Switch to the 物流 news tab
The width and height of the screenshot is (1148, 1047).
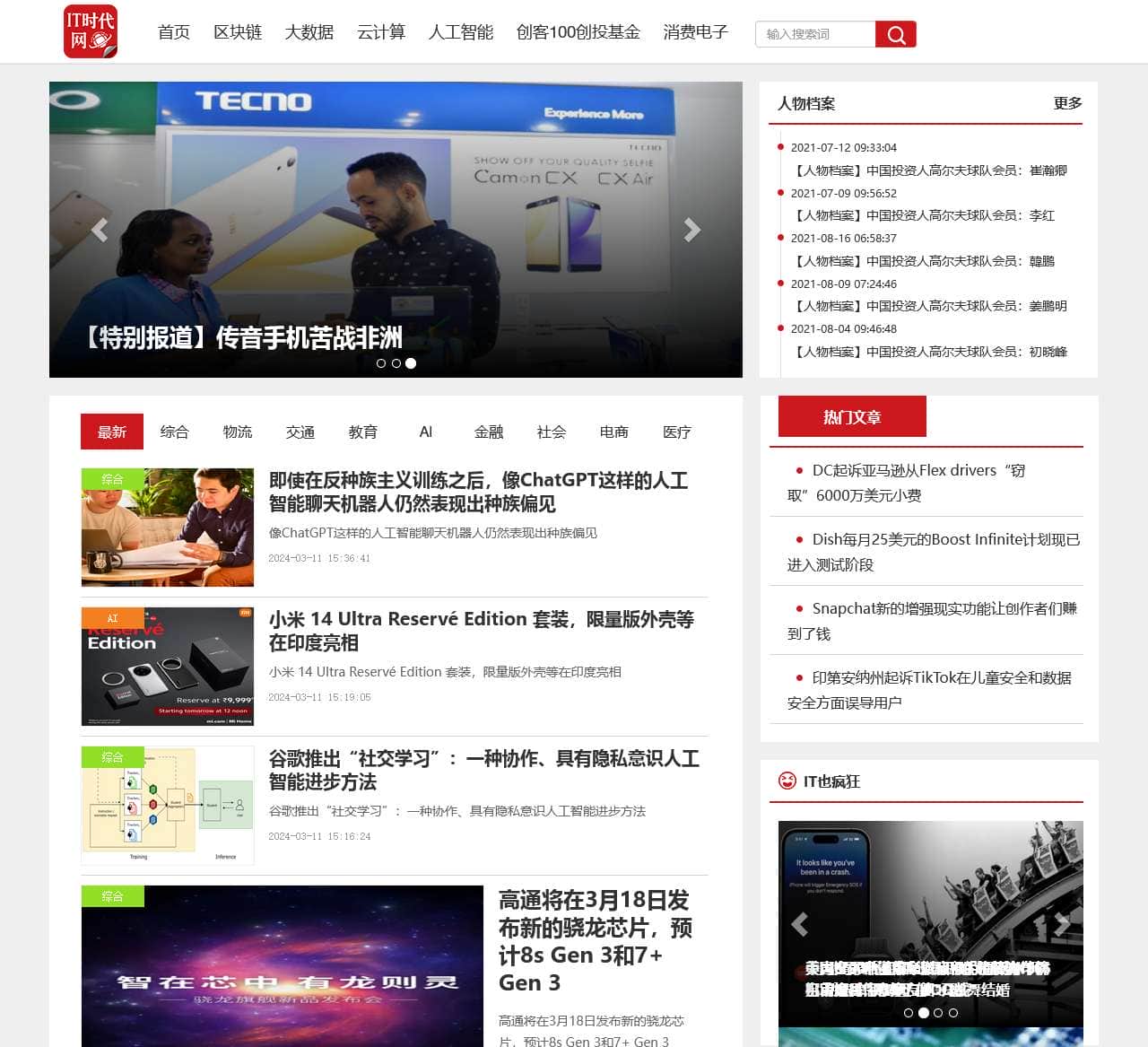pyautogui.click(x=238, y=432)
